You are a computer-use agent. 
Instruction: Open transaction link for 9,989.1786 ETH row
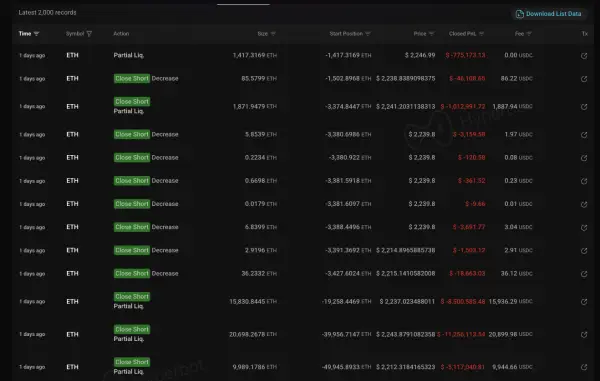click(584, 367)
